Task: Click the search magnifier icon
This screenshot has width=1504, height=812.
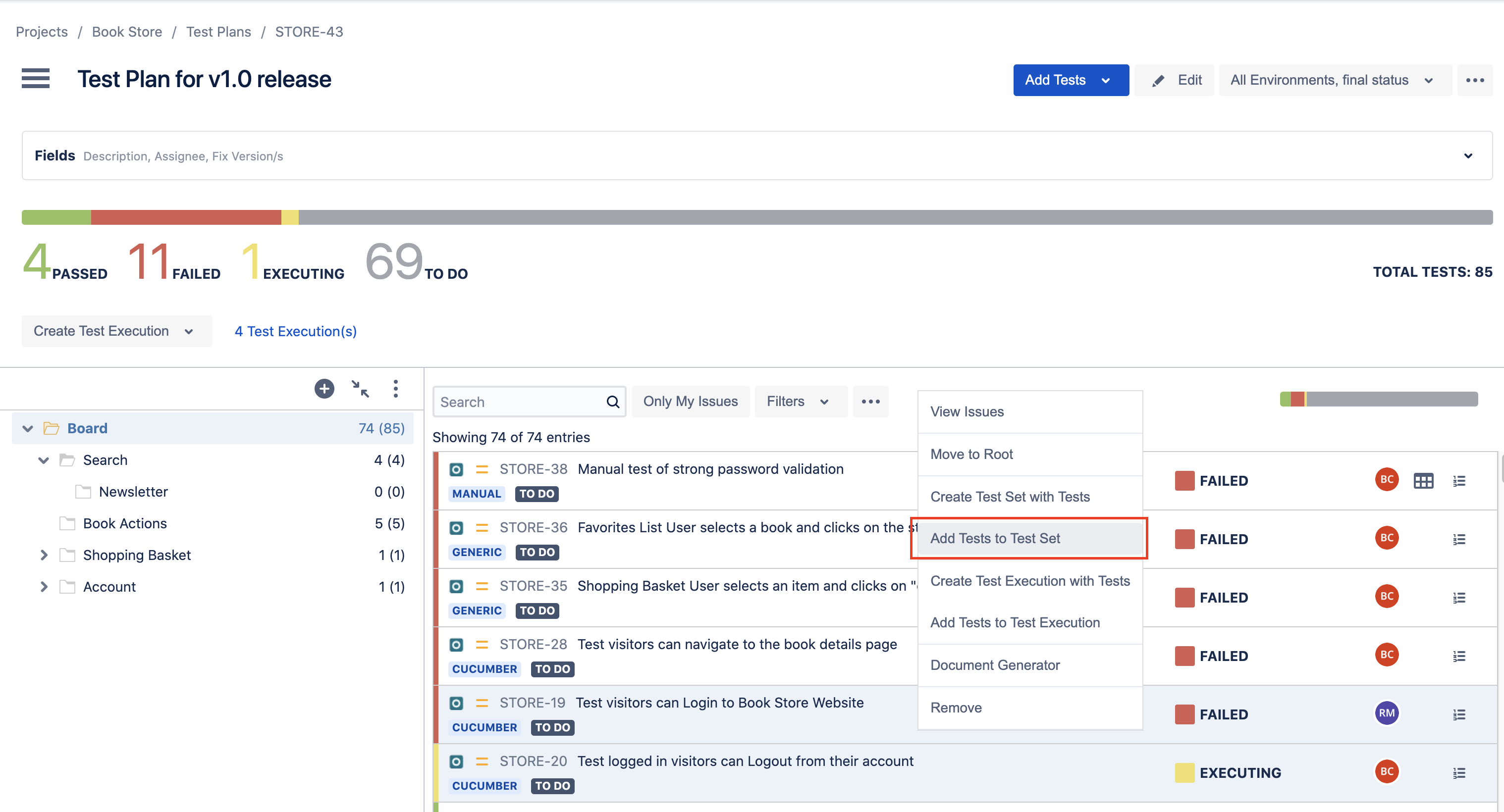Action: (x=612, y=402)
